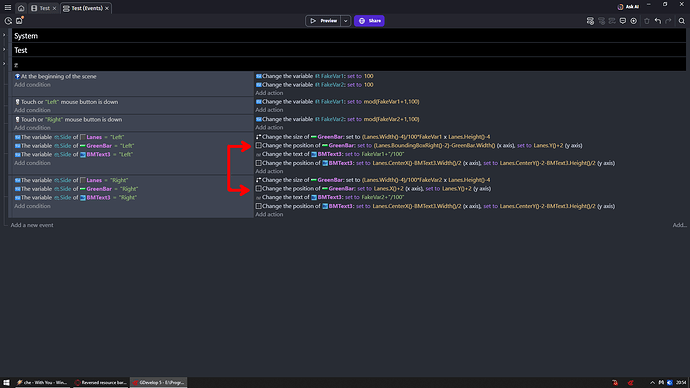Select action setting FakeVar1 to mod(FakeVar1+1,100)
This screenshot has width=690, height=388.
pyautogui.click(x=338, y=102)
